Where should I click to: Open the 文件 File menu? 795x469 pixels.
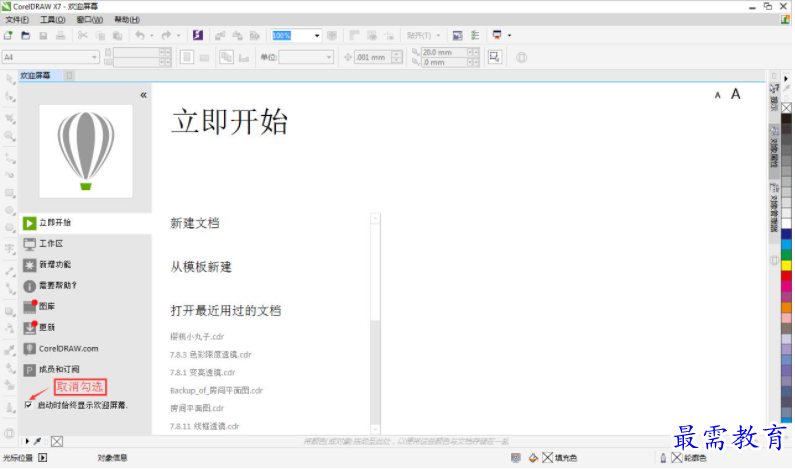tap(17, 20)
